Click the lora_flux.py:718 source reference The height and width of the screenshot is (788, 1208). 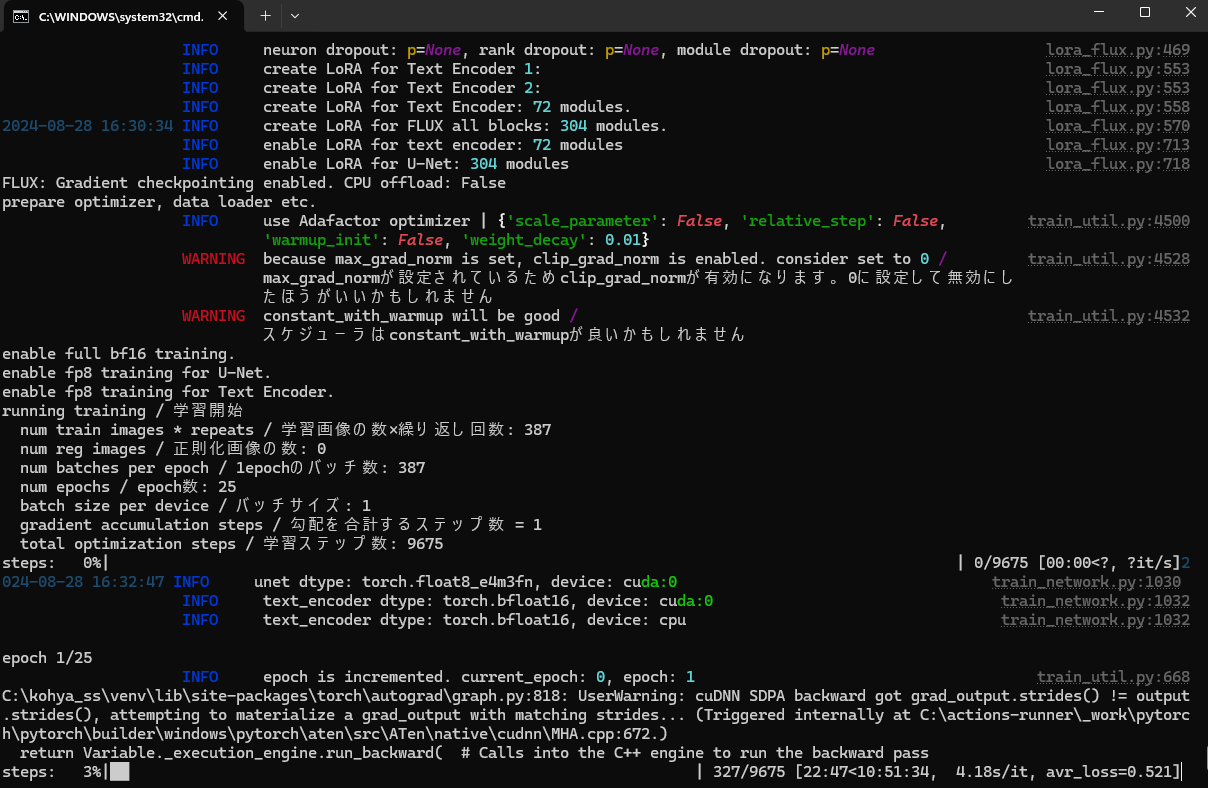1118,164
